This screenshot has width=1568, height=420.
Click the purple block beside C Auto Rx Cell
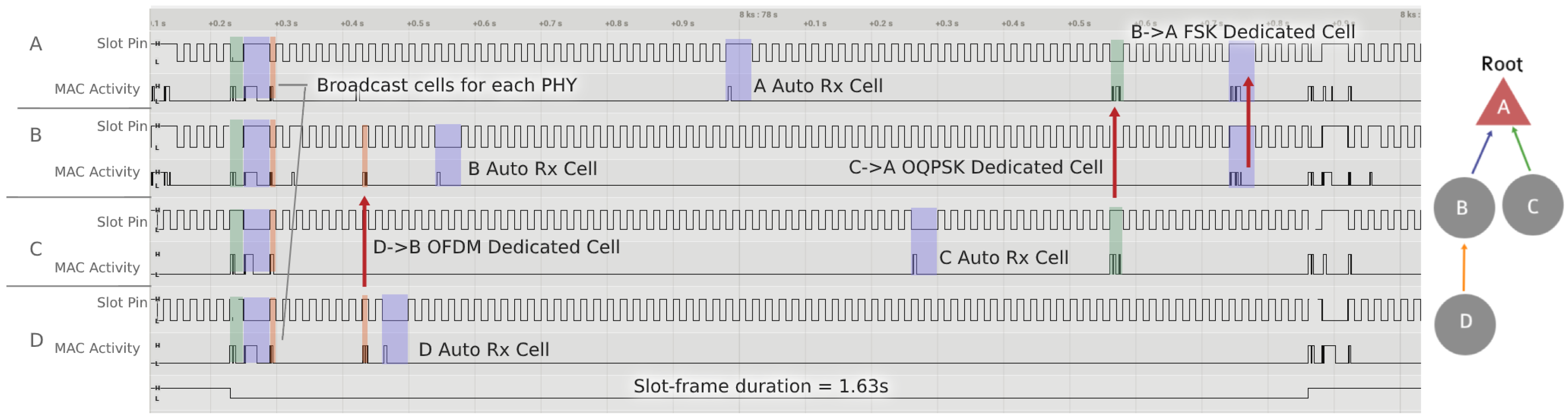924,241
